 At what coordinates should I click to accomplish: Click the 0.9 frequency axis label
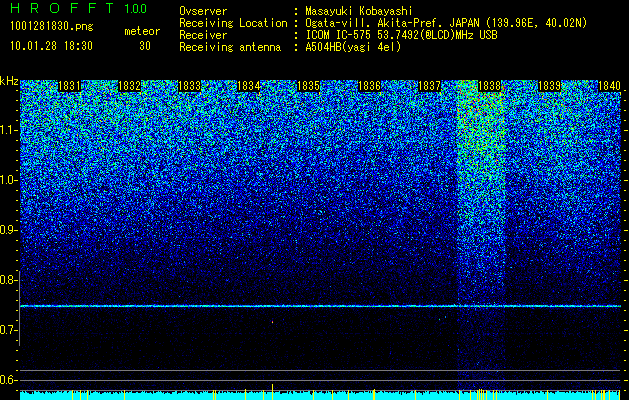(8, 230)
